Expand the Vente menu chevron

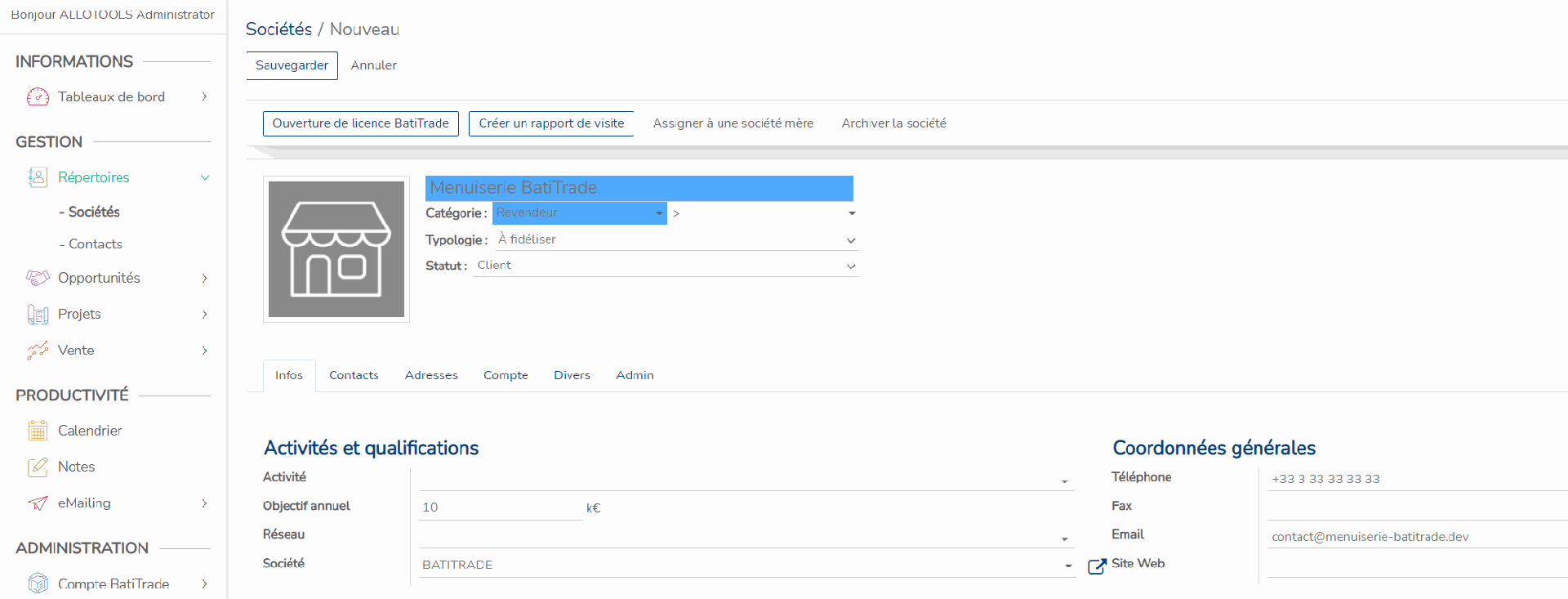tap(204, 350)
